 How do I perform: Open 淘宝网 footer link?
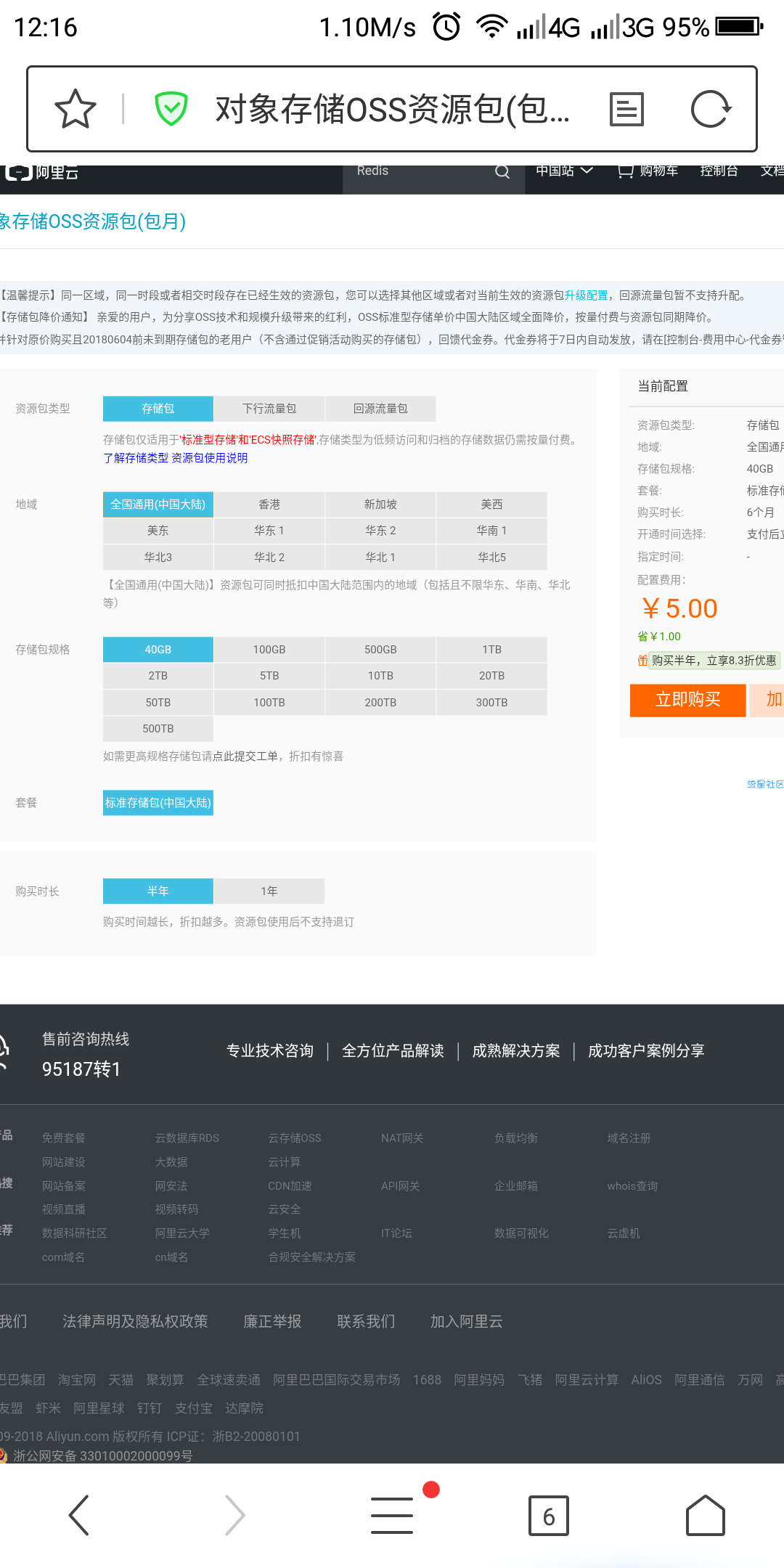[x=77, y=1380]
